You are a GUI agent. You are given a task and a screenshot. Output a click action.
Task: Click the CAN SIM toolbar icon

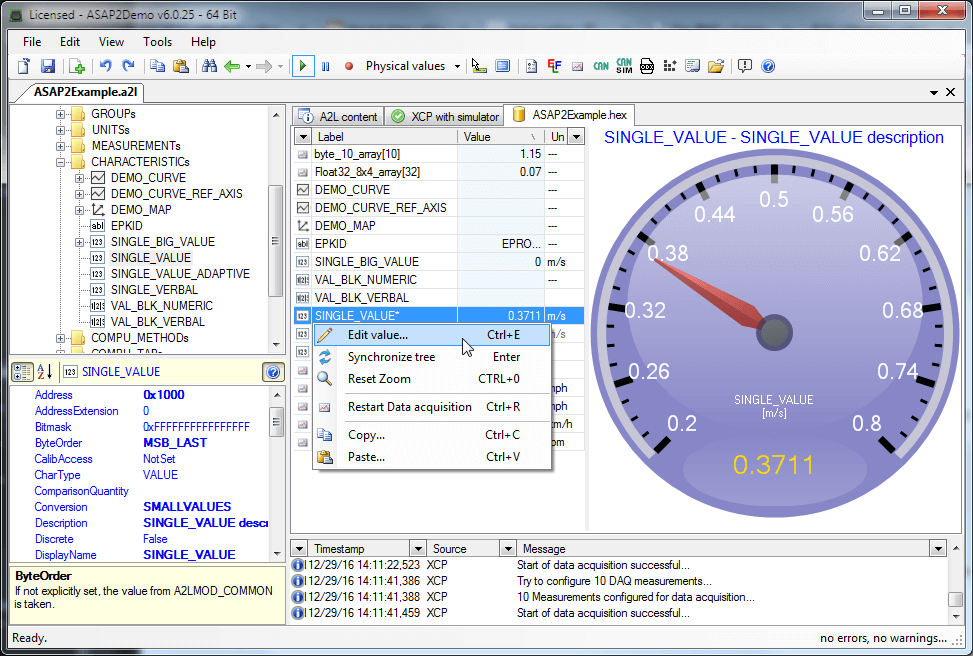tap(624, 66)
